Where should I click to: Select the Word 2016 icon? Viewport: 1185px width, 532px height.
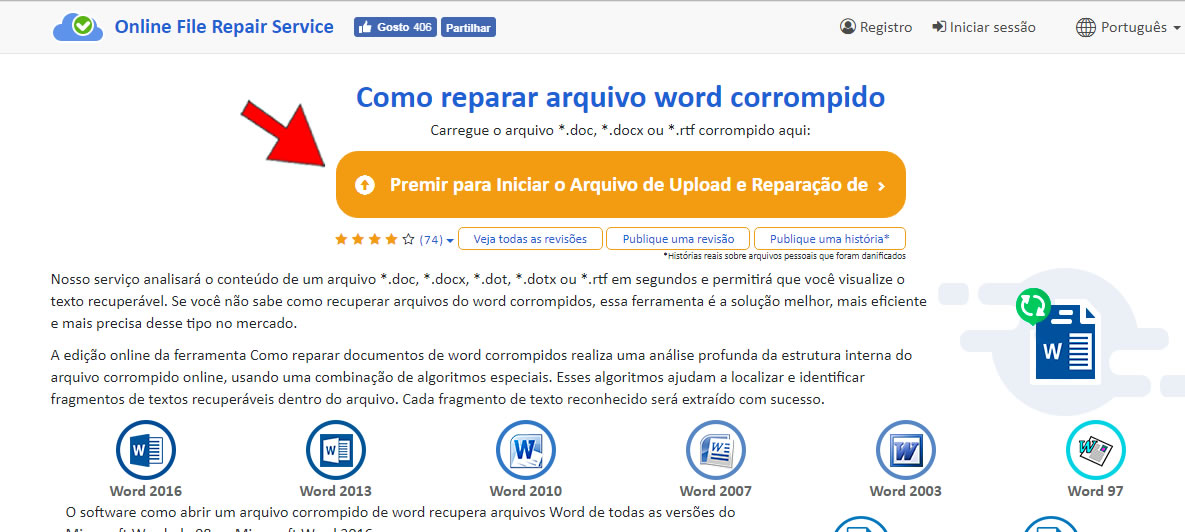tap(146, 450)
